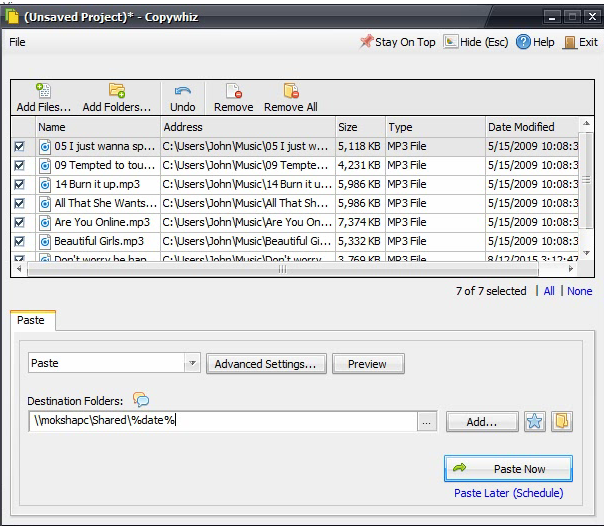The height and width of the screenshot is (526, 604).
Task: Click the 7,374 KB size cell
Action: (x=359, y=222)
